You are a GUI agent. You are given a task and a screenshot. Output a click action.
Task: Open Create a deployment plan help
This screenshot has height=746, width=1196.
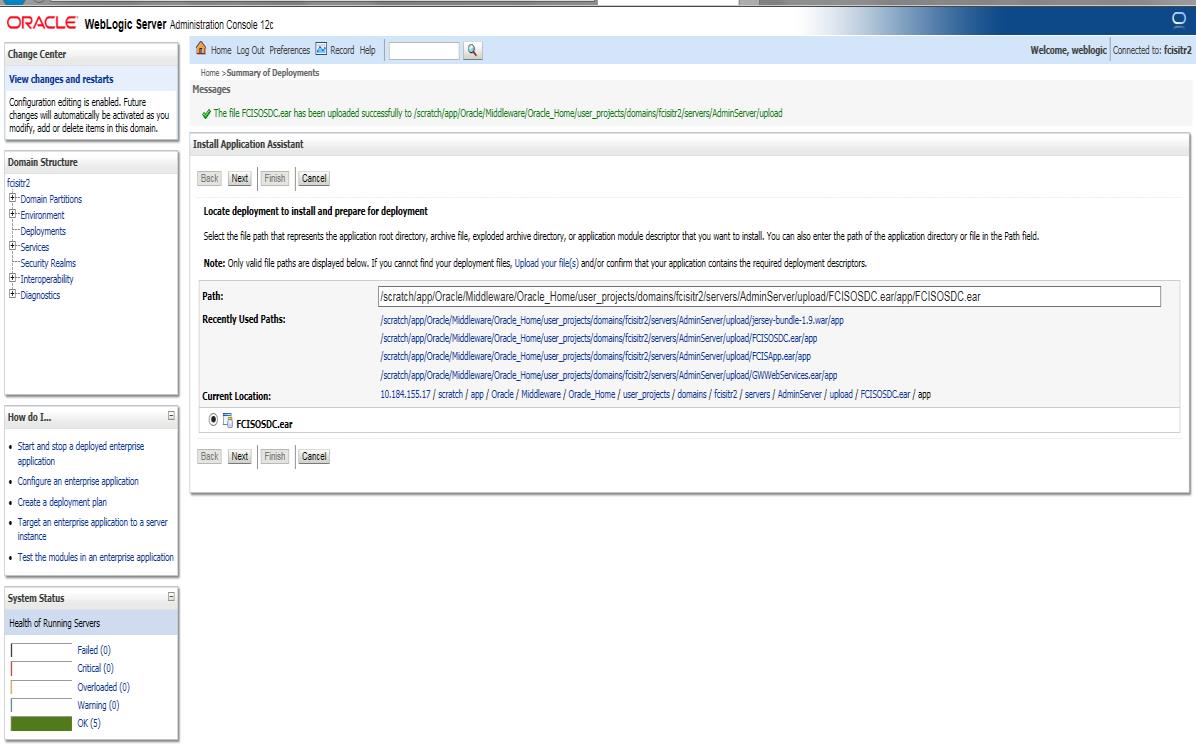[x=62, y=502]
